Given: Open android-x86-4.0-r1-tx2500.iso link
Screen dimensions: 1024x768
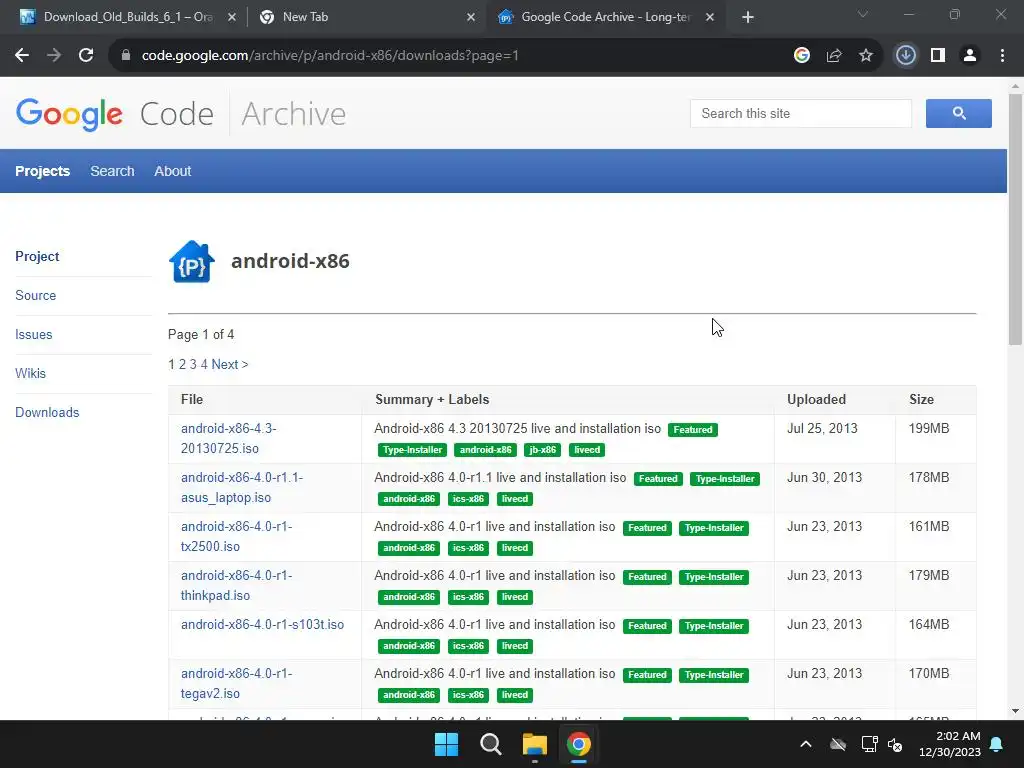Looking at the screenshot, I should tap(236, 536).
